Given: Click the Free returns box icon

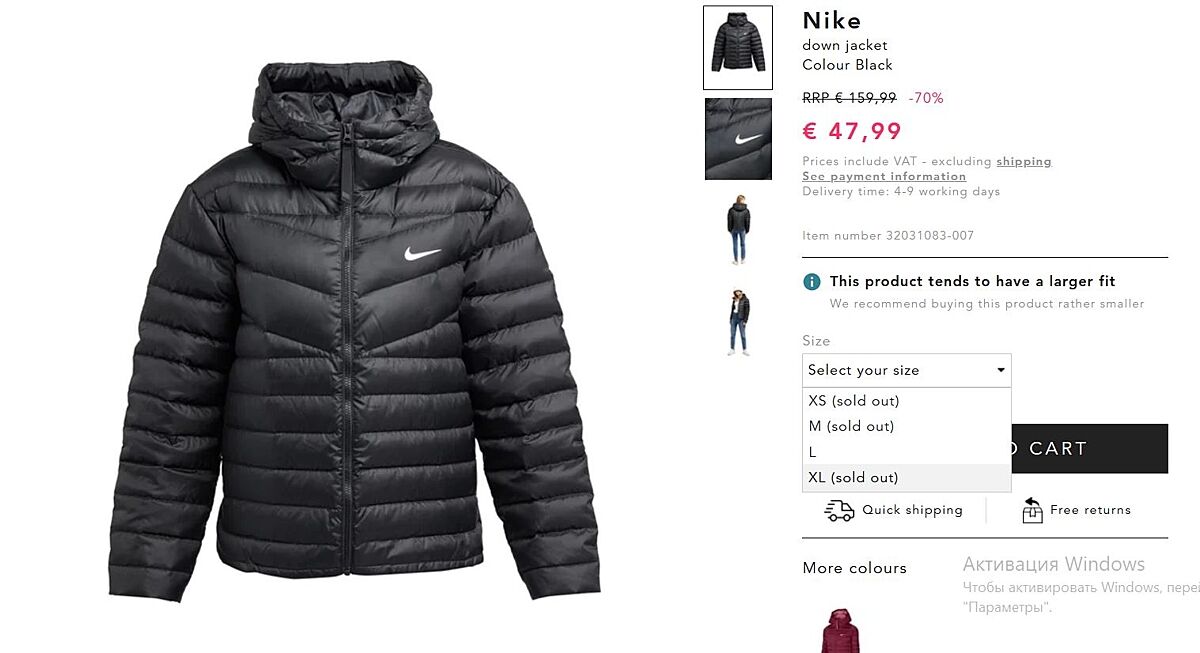Looking at the screenshot, I should point(1032,511).
